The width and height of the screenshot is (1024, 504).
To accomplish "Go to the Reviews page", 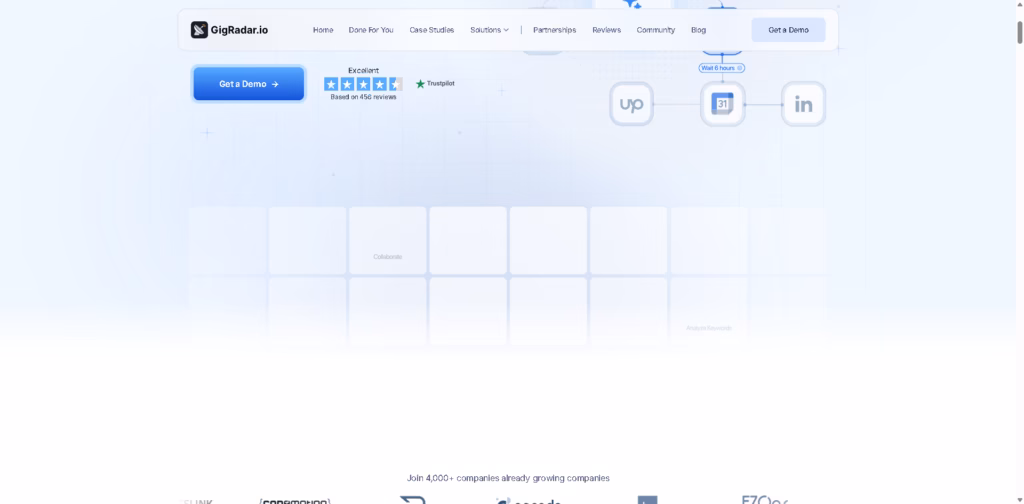I will 606,30.
